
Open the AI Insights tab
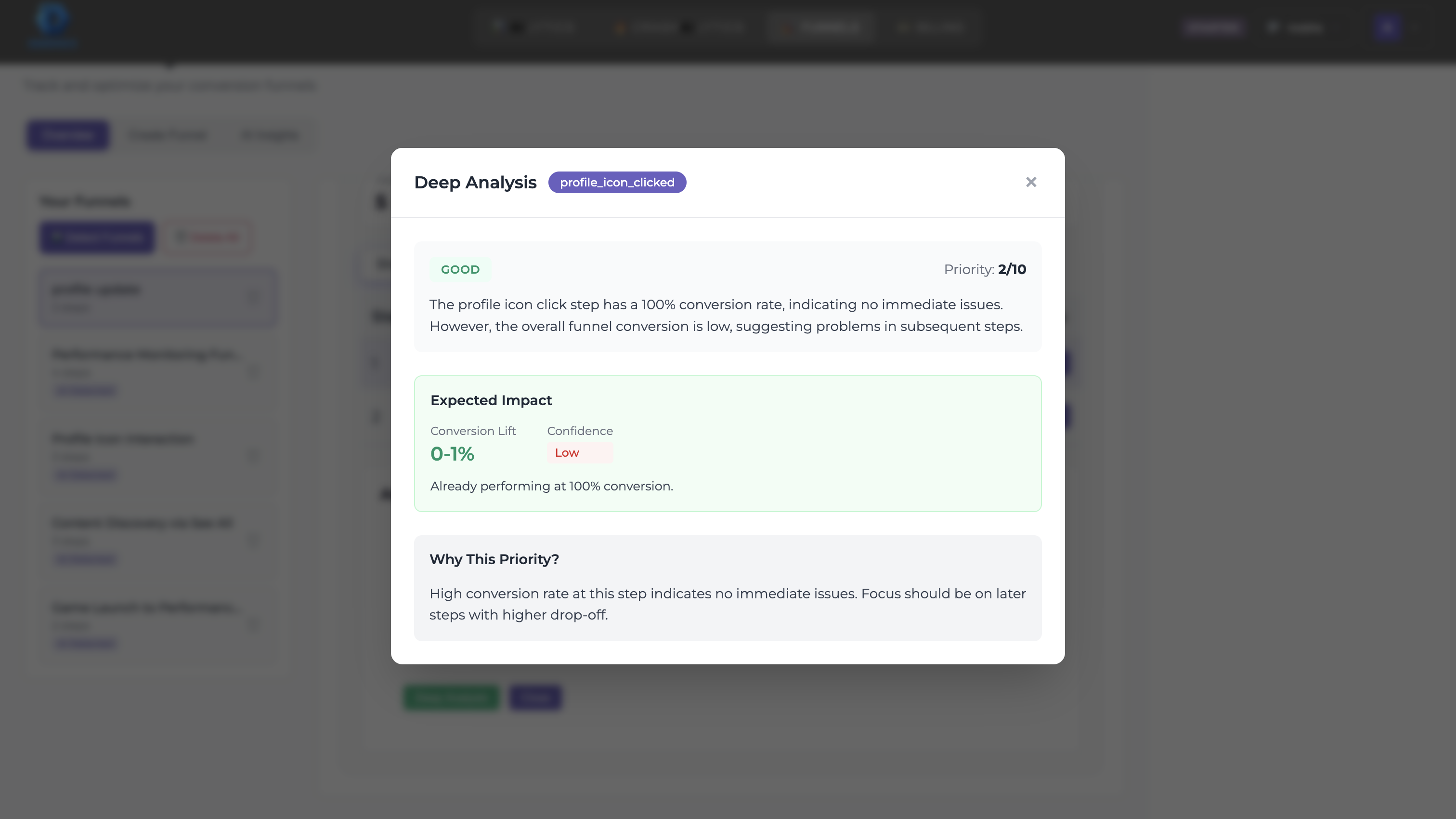269,134
